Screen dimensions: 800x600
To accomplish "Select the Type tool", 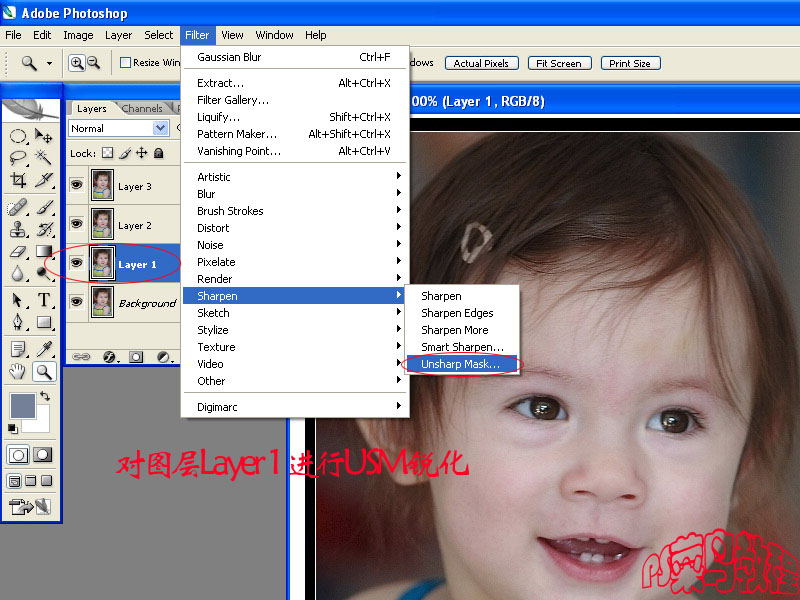I will 44,300.
